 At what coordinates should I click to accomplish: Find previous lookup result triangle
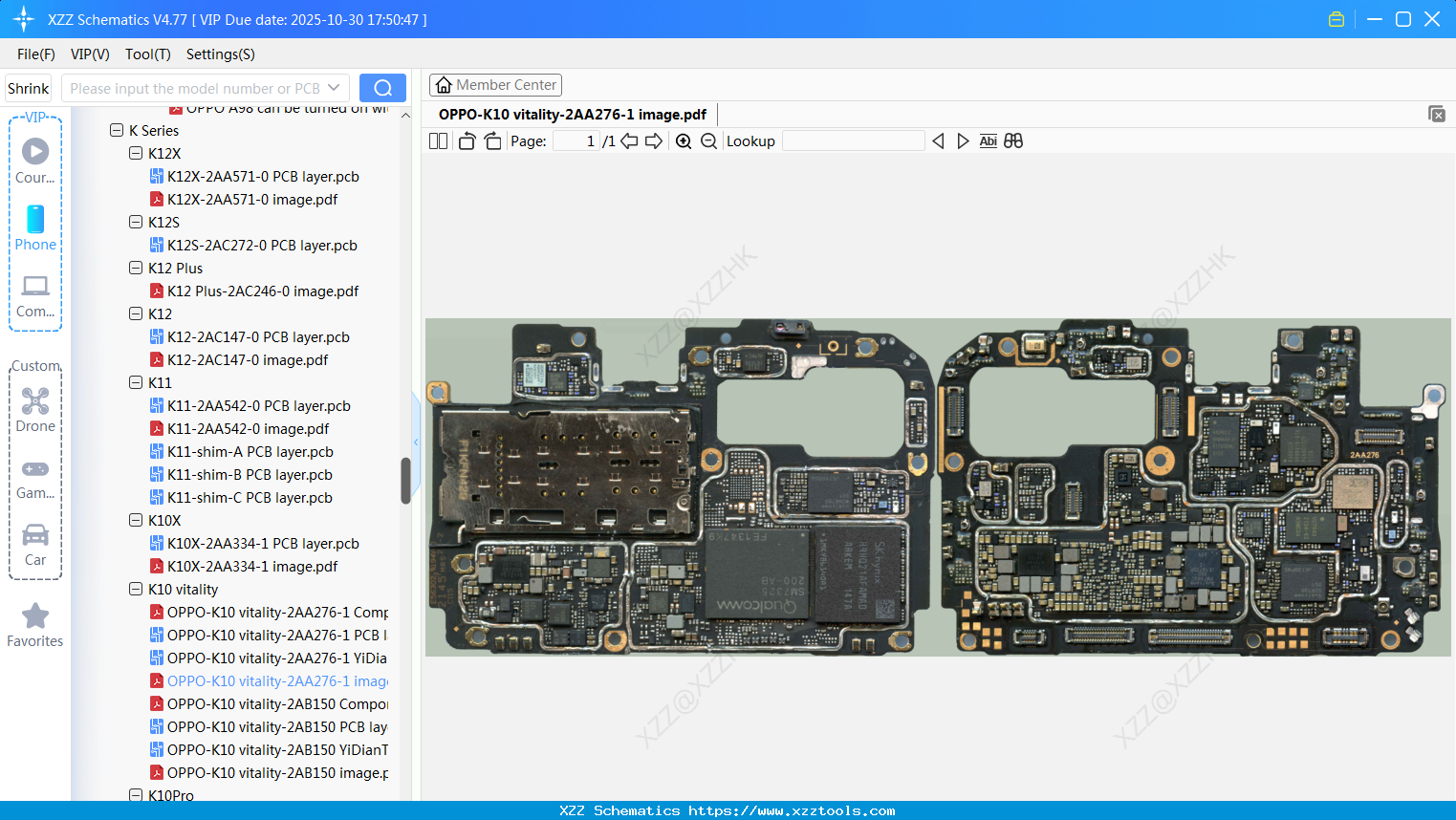[x=938, y=141]
